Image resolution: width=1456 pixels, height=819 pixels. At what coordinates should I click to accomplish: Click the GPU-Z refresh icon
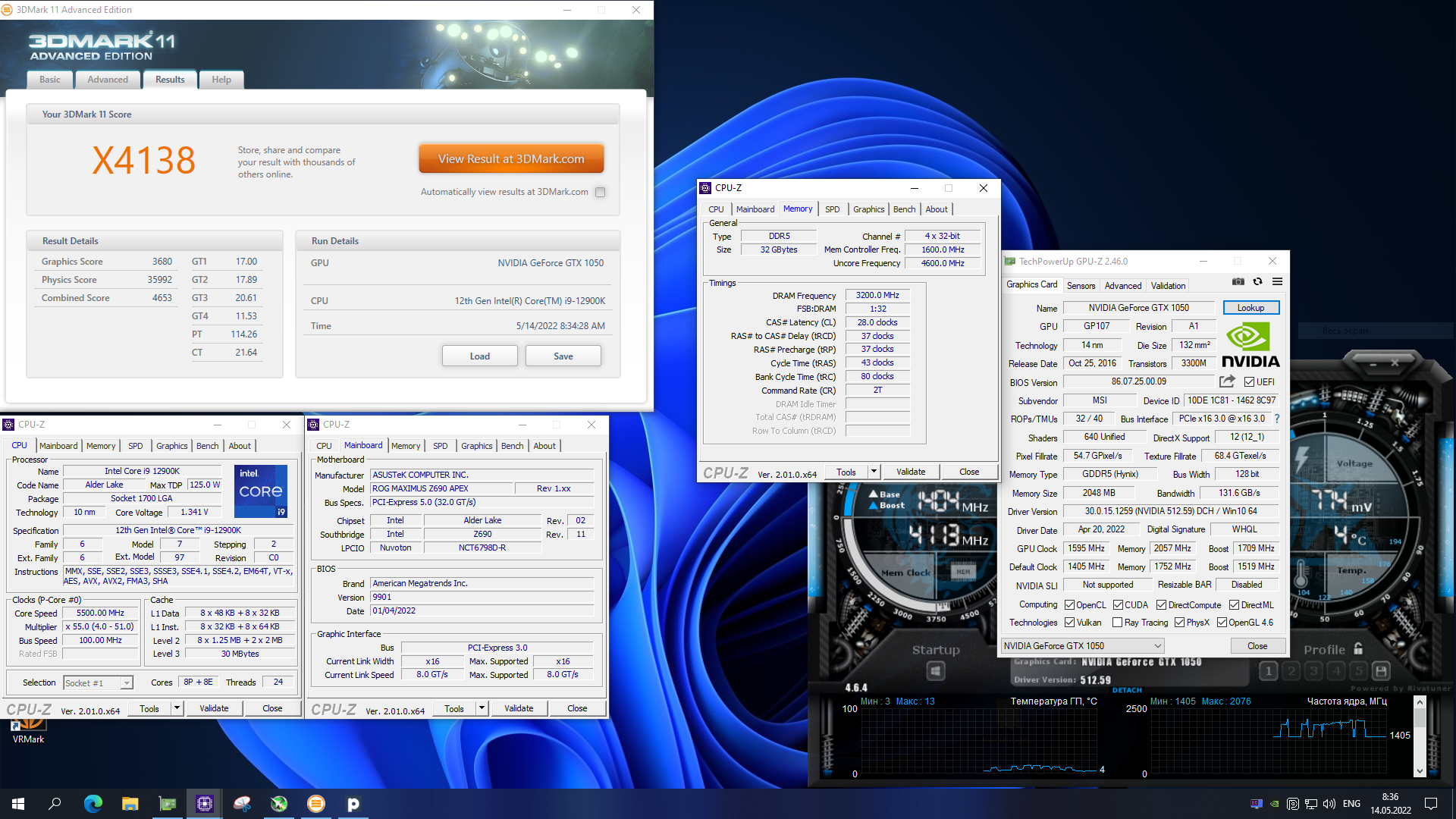click(1258, 282)
